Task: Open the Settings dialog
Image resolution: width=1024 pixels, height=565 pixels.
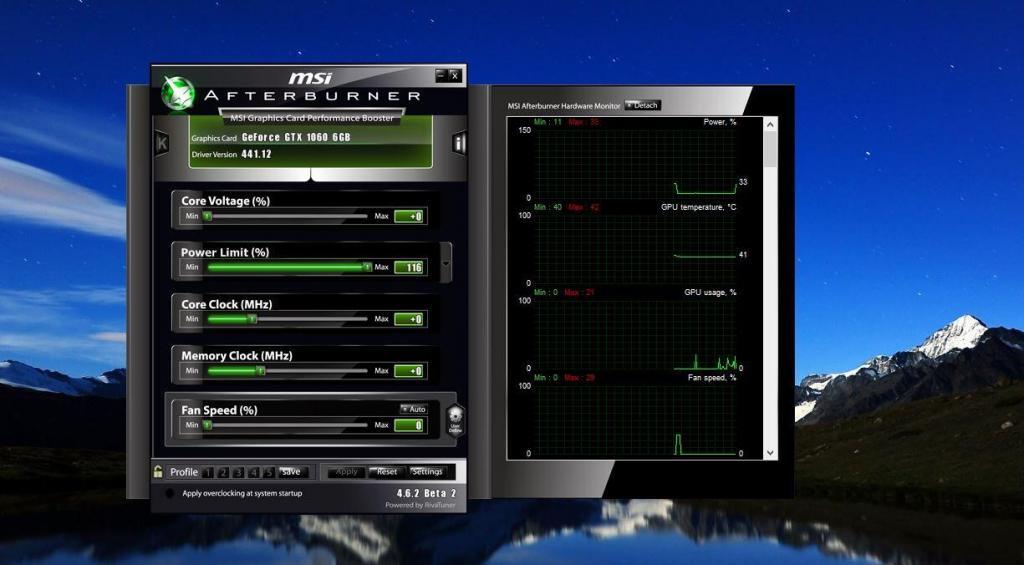Action: pyautogui.click(x=427, y=472)
